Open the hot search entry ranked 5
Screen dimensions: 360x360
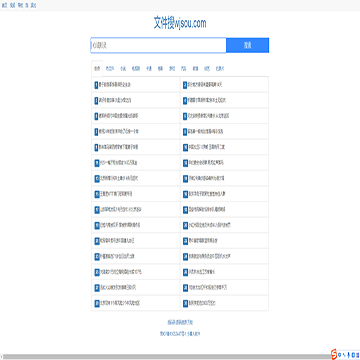(118, 116)
